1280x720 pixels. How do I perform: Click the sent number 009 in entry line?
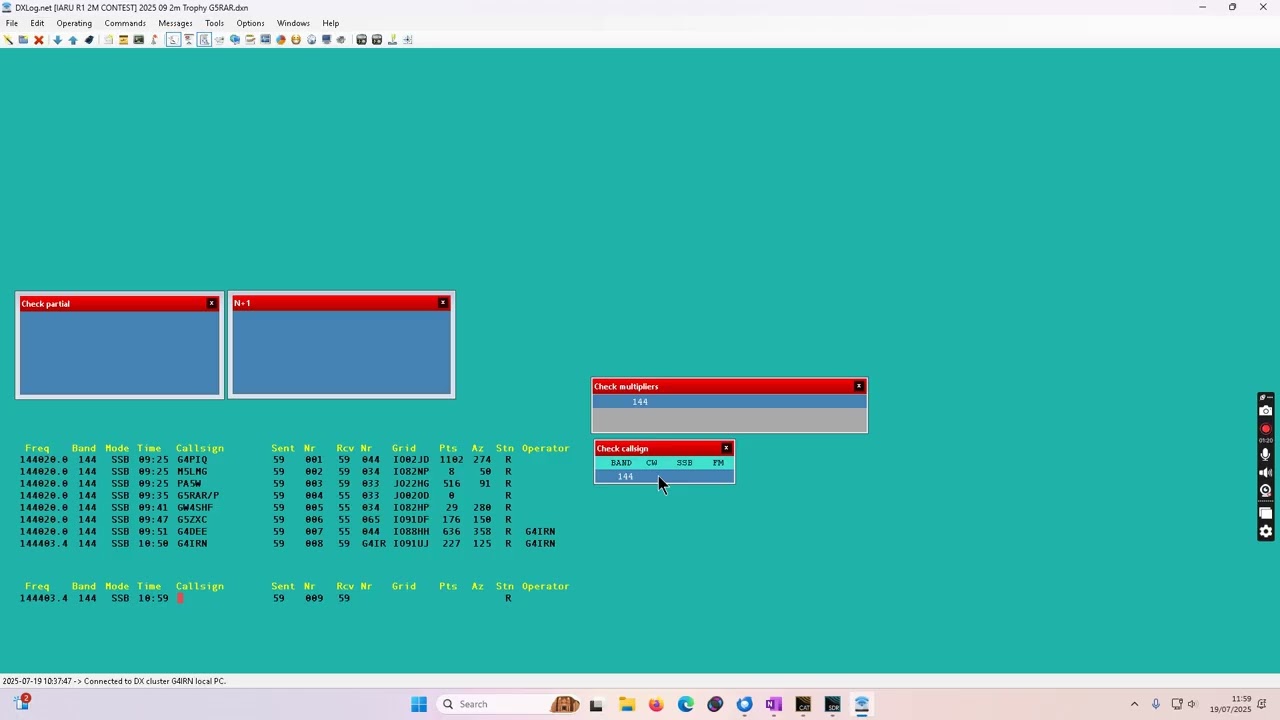click(314, 598)
